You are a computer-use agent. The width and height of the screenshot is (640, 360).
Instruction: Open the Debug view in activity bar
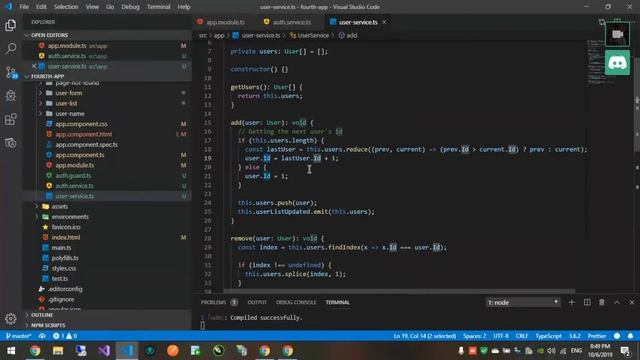[x=11, y=96]
